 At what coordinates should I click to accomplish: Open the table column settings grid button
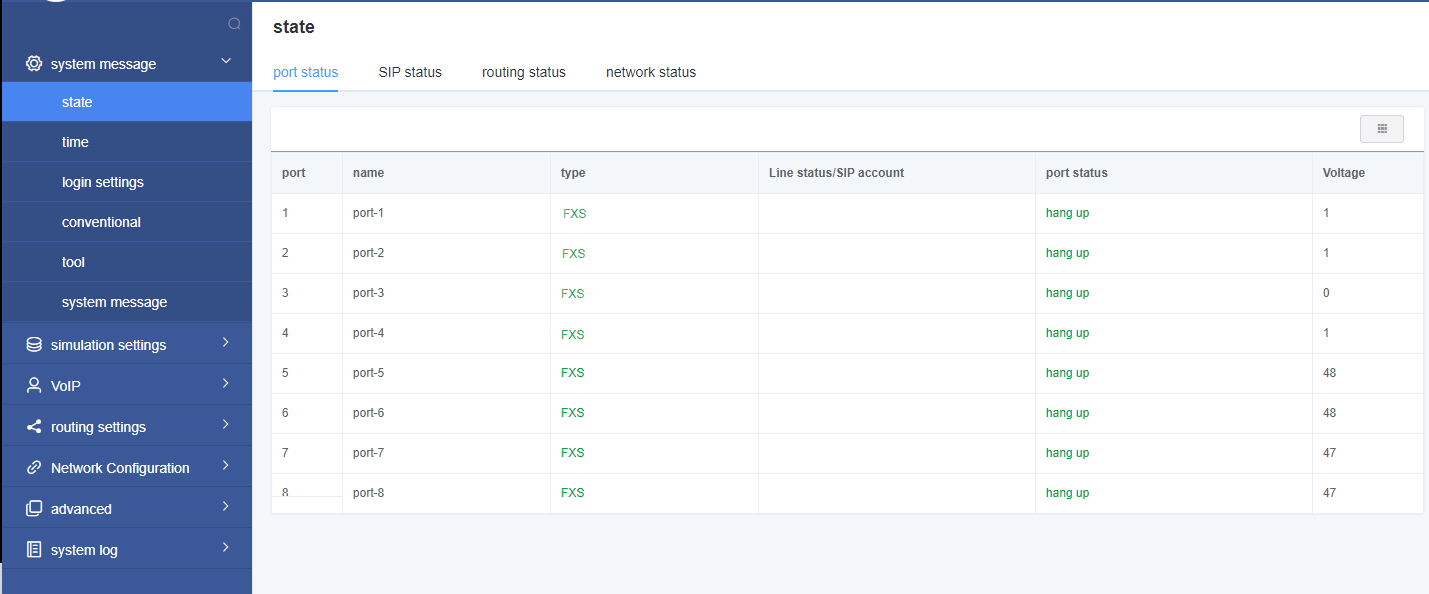click(1382, 129)
